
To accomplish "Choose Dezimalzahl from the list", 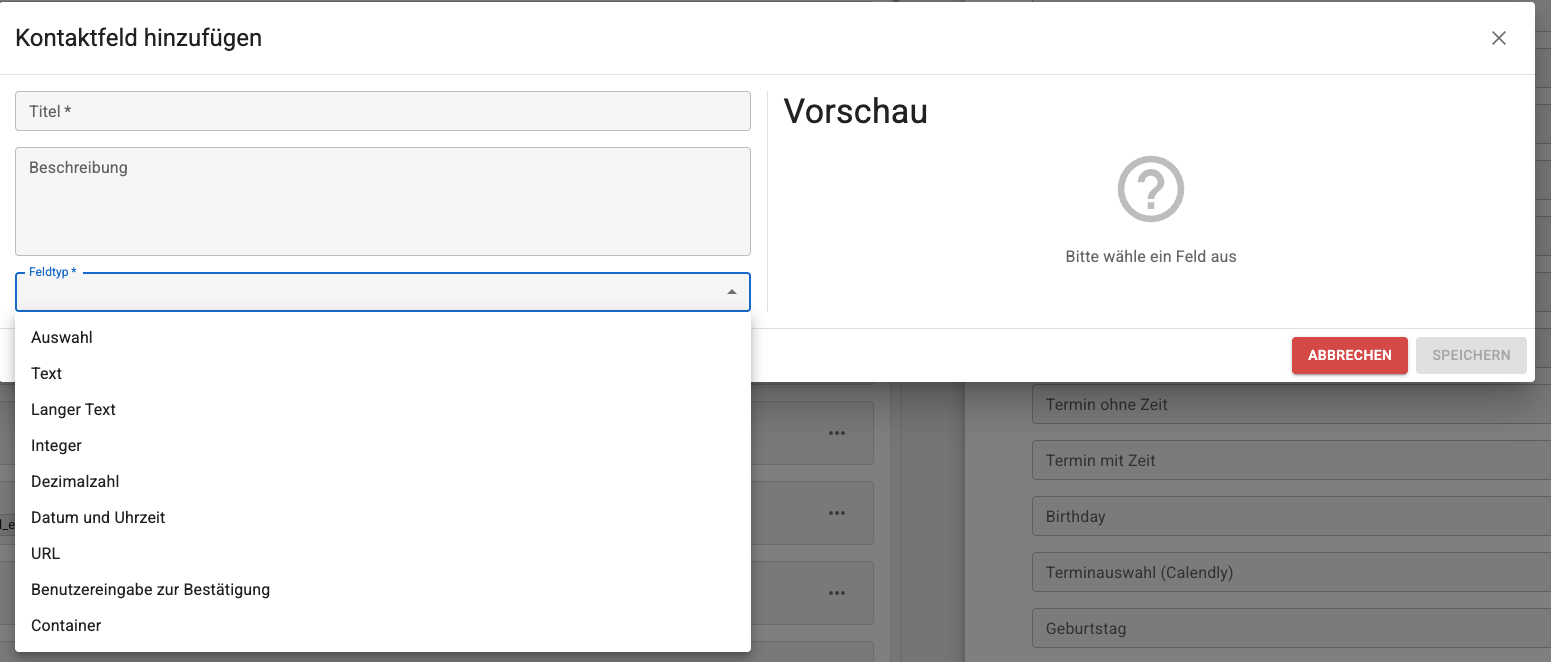I will pos(76,482).
